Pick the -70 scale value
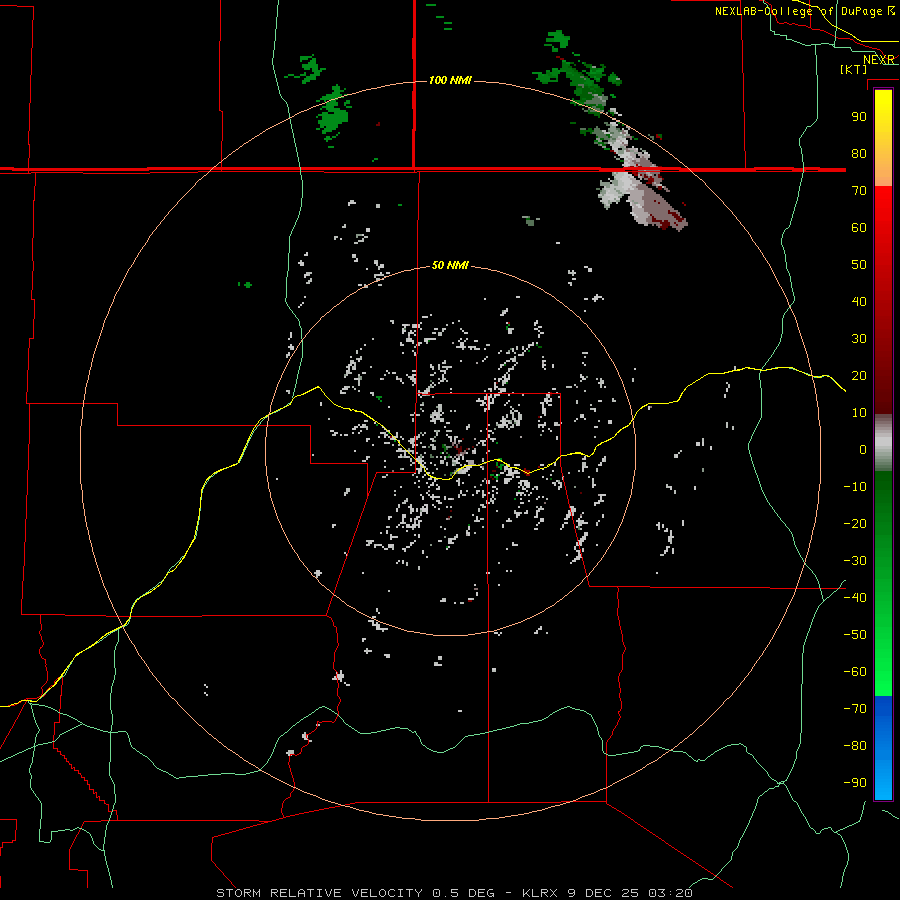The height and width of the screenshot is (900, 900). 855,709
